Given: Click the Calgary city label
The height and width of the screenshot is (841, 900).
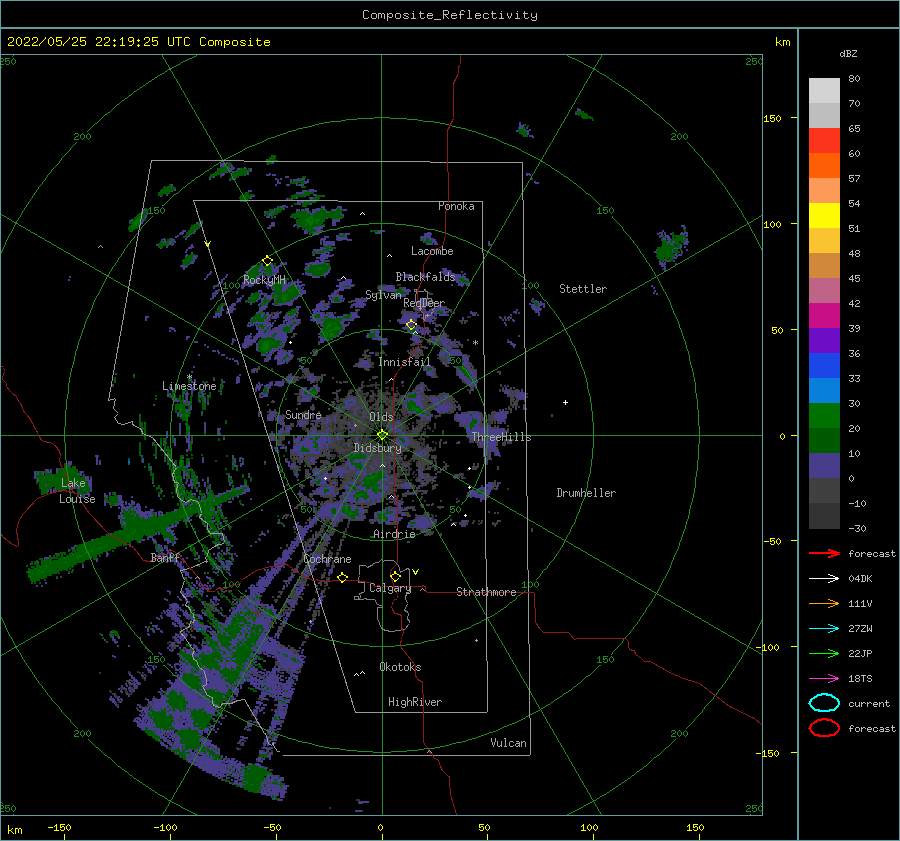Looking at the screenshot, I should click(x=390, y=588).
